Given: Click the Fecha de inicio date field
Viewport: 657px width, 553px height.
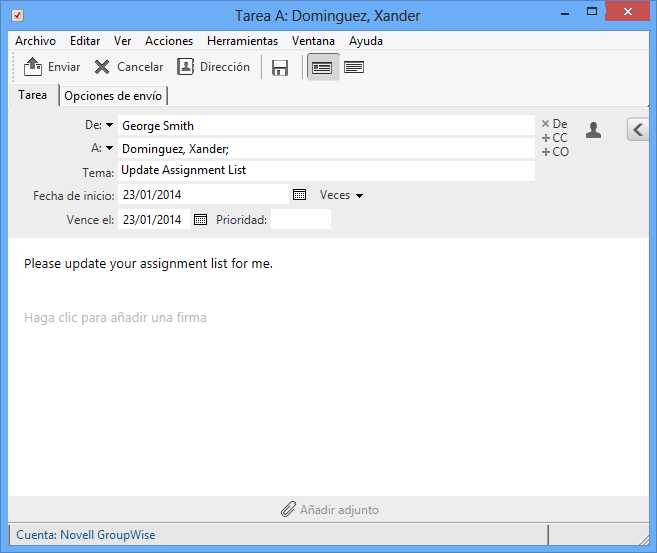Looking at the screenshot, I should pyautogui.click(x=203, y=194).
